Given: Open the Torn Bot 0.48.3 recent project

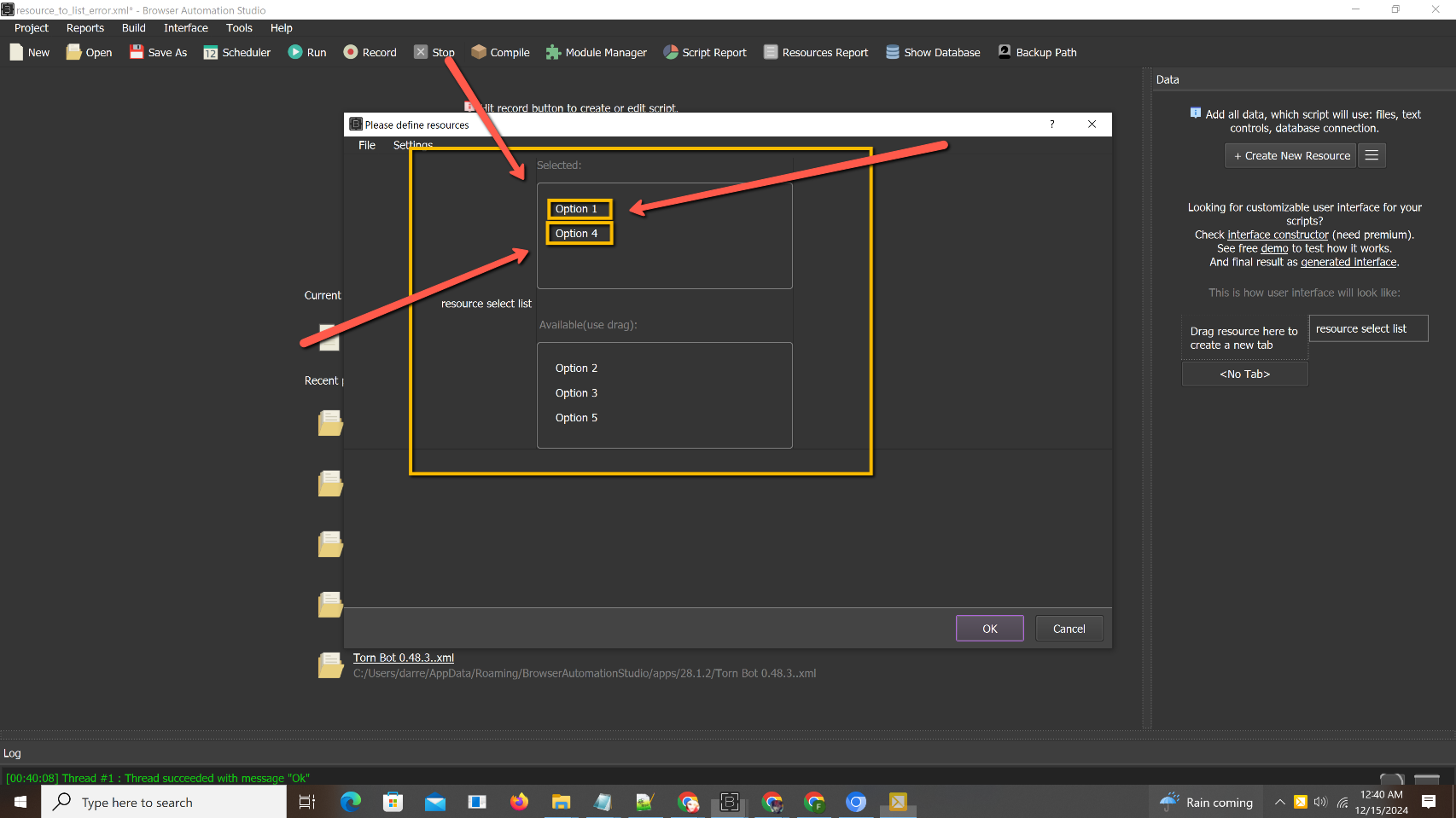Looking at the screenshot, I should (x=404, y=658).
